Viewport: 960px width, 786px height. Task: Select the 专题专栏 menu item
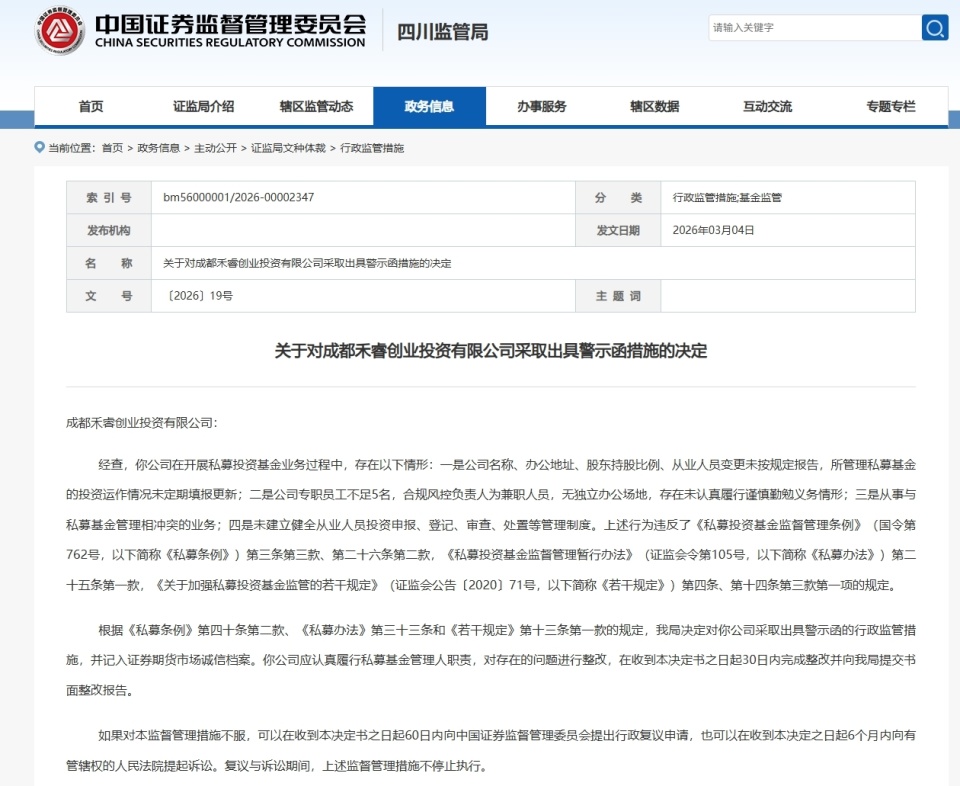click(888, 105)
